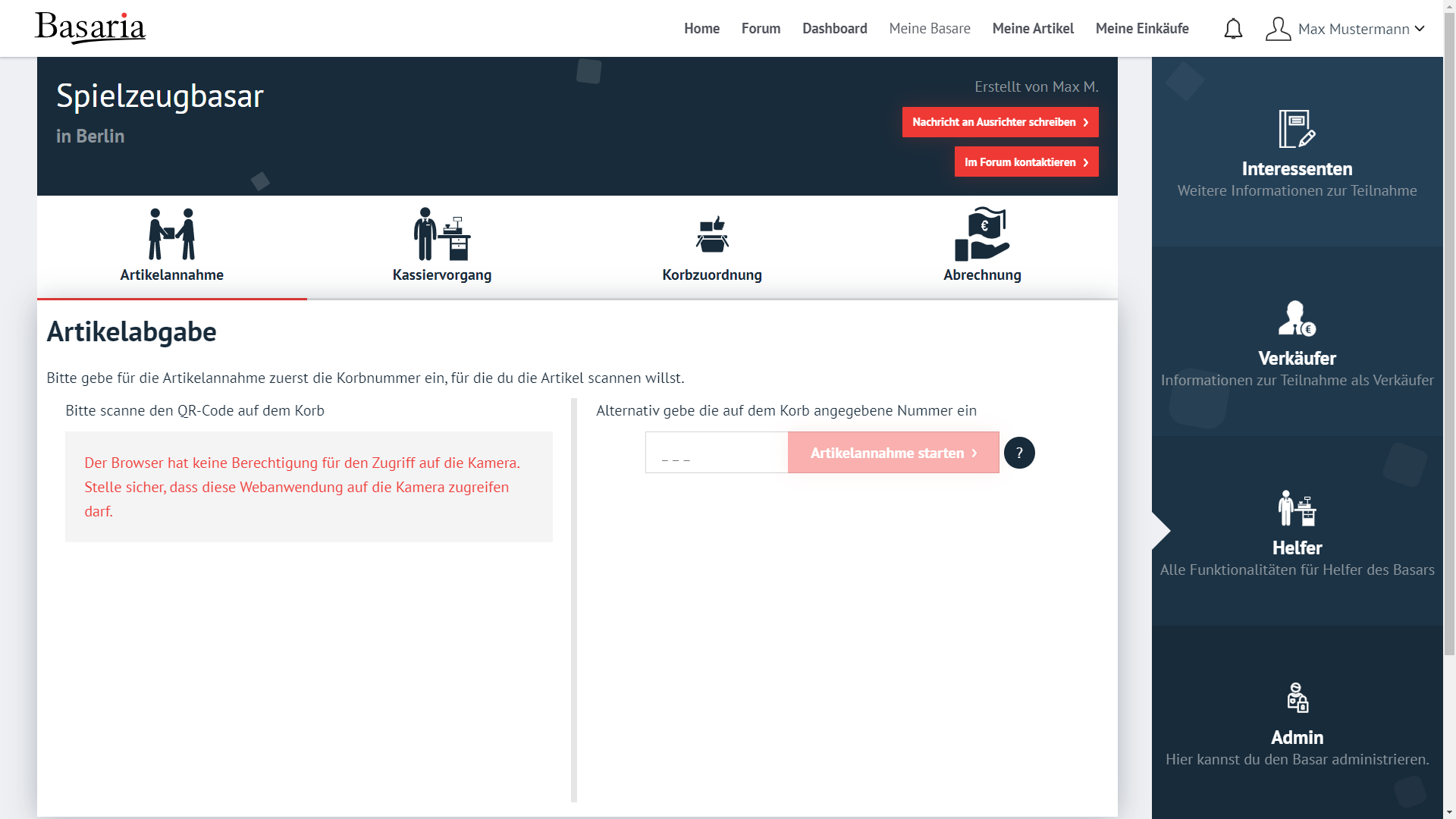Click the Korbnummer input field
This screenshot has width=1456, height=819.
click(x=716, y=453)
